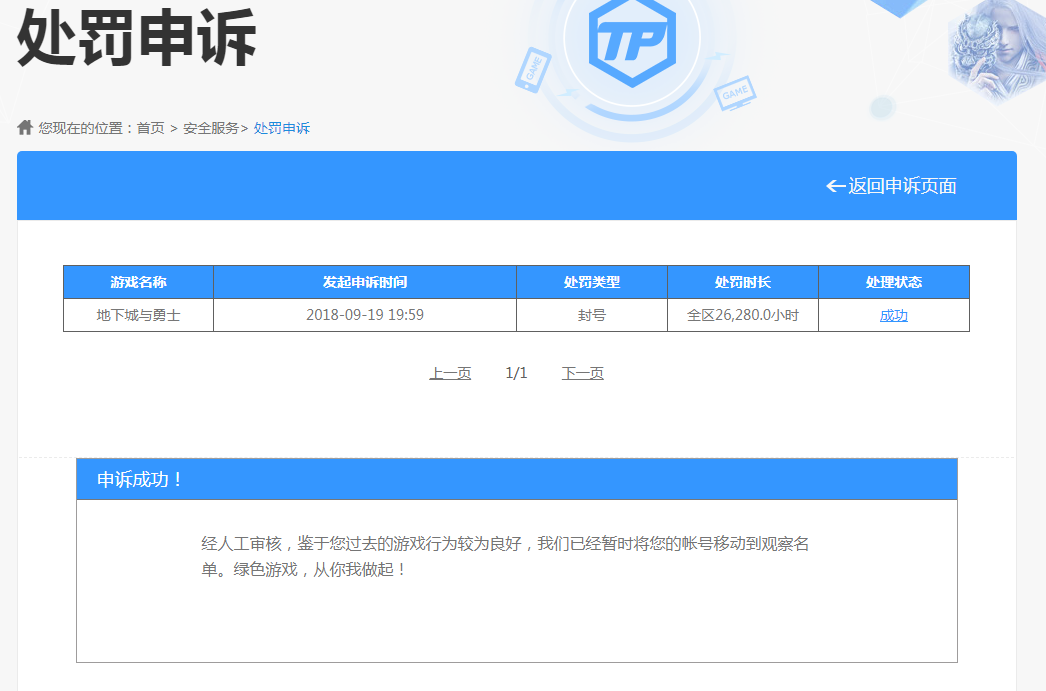The height and width of the screenshot is (691, 1046).
Task: Select the 封号 penalty type cell
Action: point(592,315)
